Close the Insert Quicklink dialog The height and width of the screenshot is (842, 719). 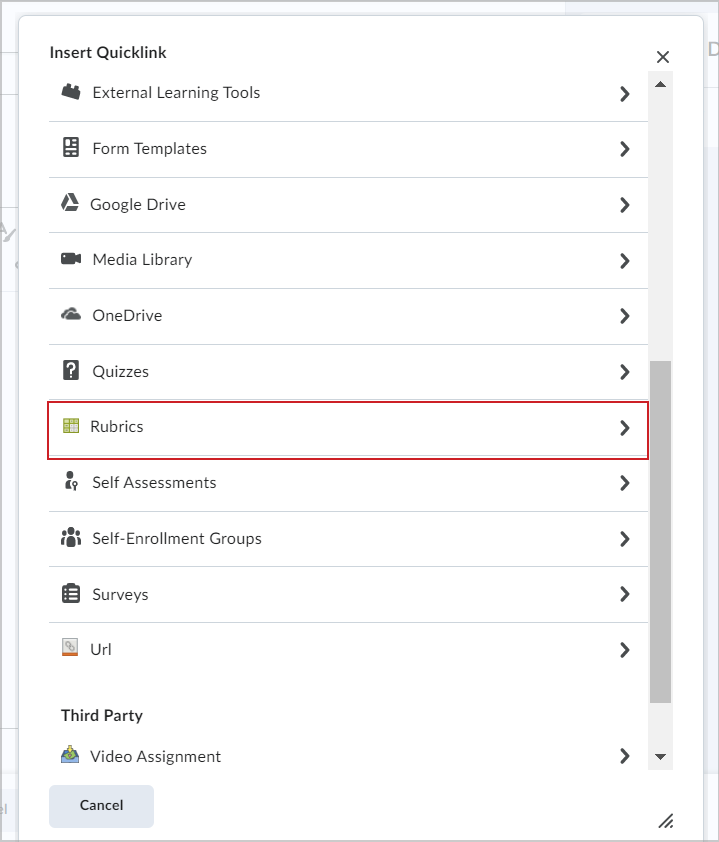663,57
